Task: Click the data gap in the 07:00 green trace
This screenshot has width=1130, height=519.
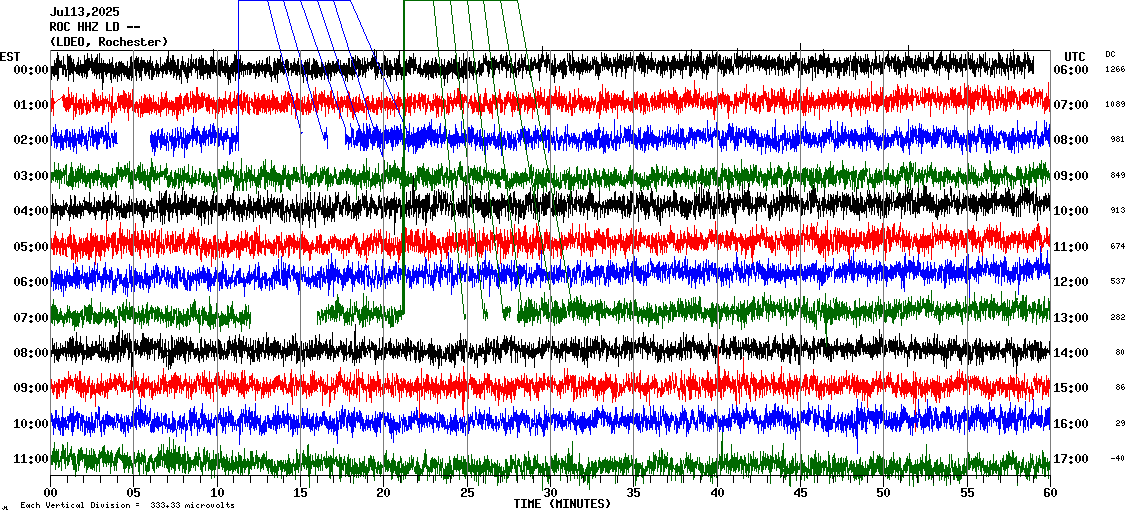Action: [x=283, y=316]
